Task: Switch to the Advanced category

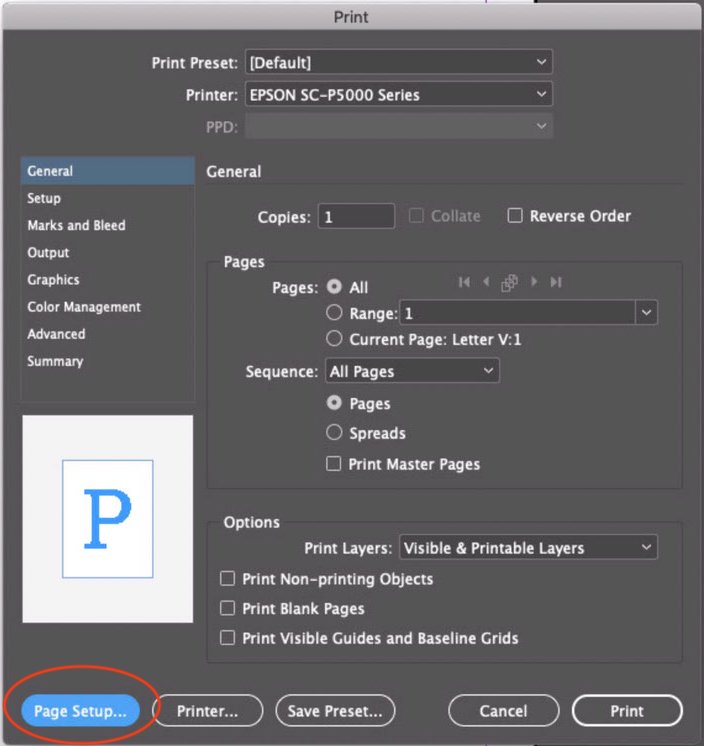Action: [108, 334]
